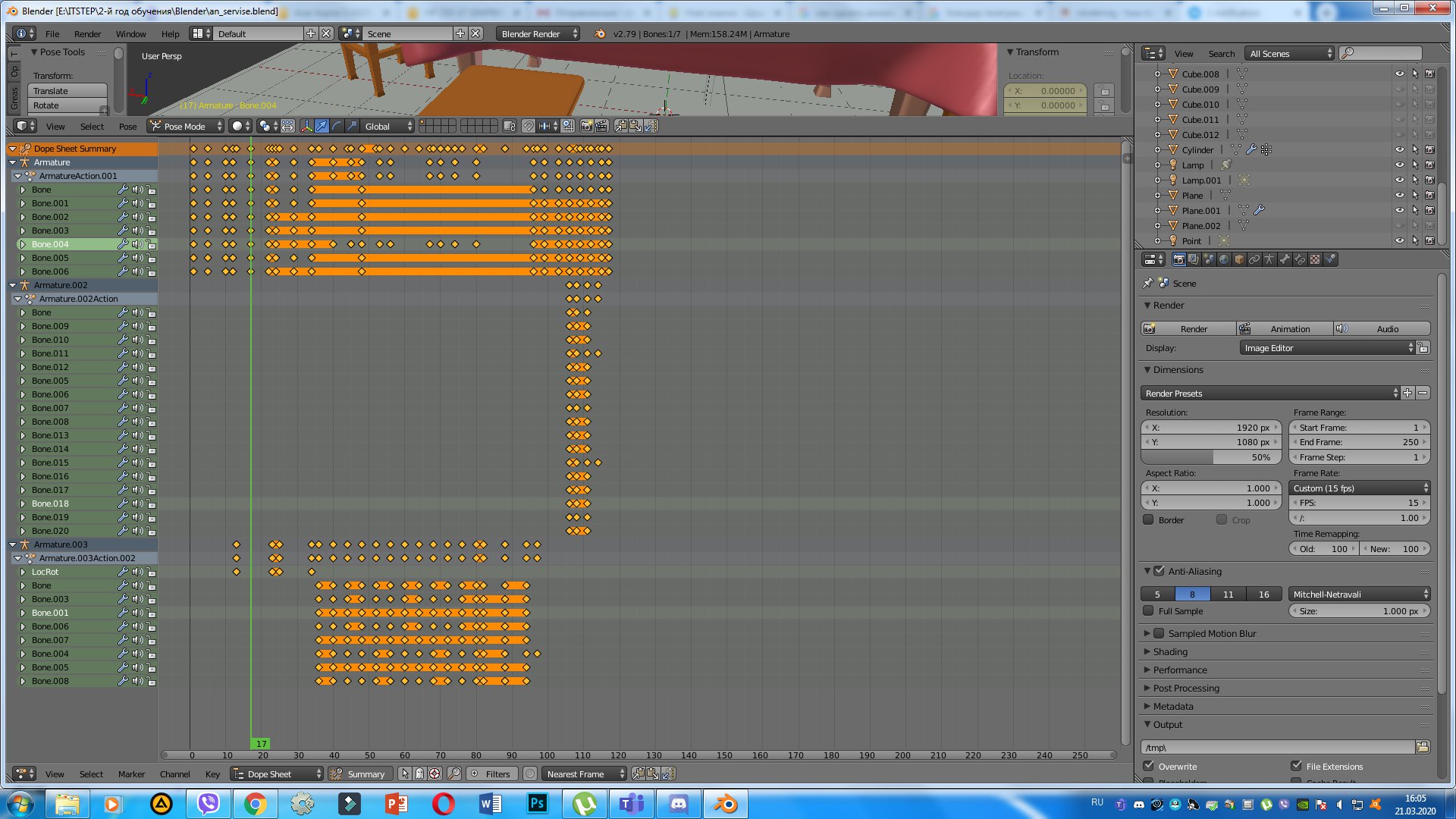Open the Marker menu in dope sheet
Image resolution: width=1456 pixels, height=819 pixels.
[131, 773]
